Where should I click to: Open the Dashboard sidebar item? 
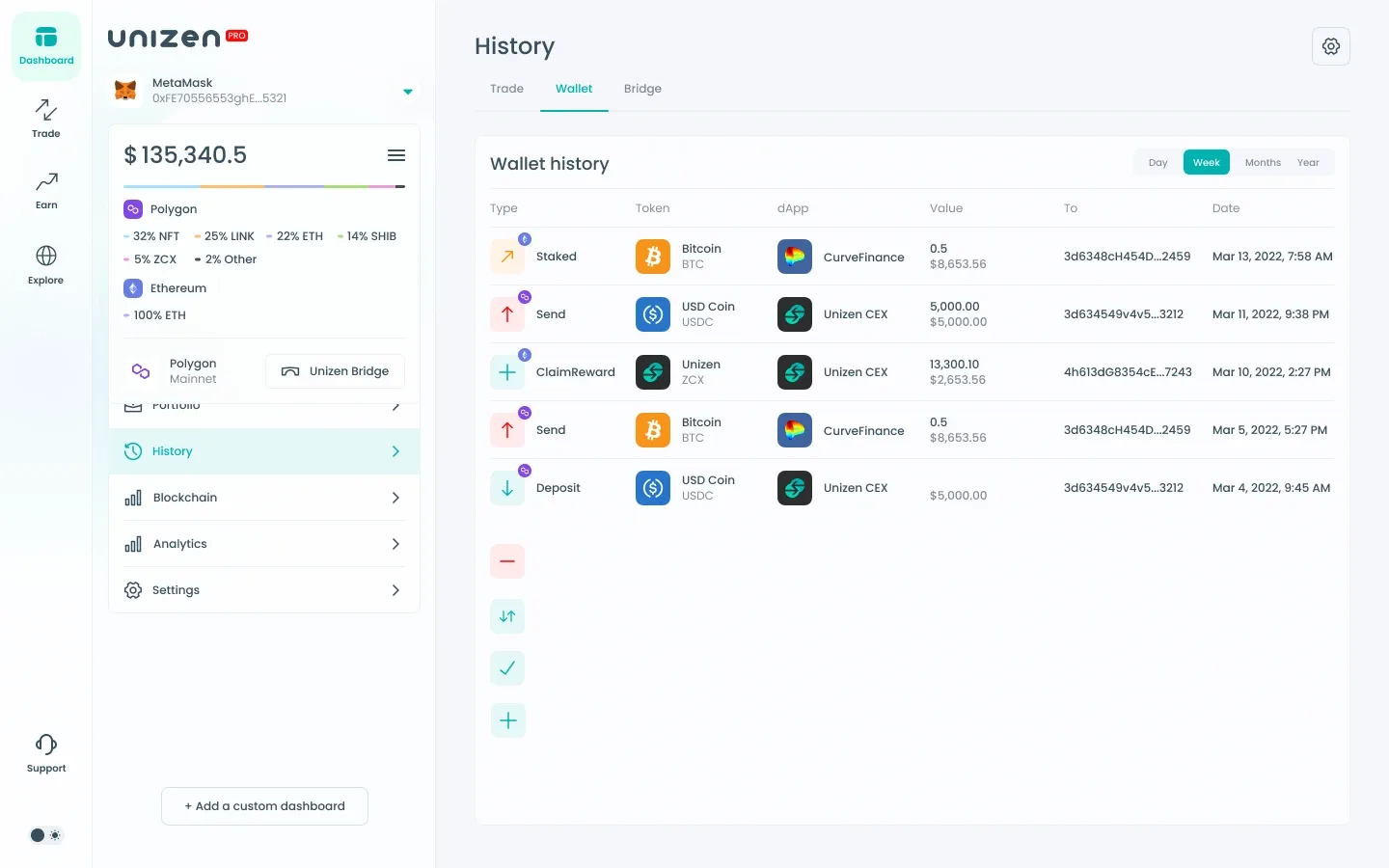pos(46,46)
